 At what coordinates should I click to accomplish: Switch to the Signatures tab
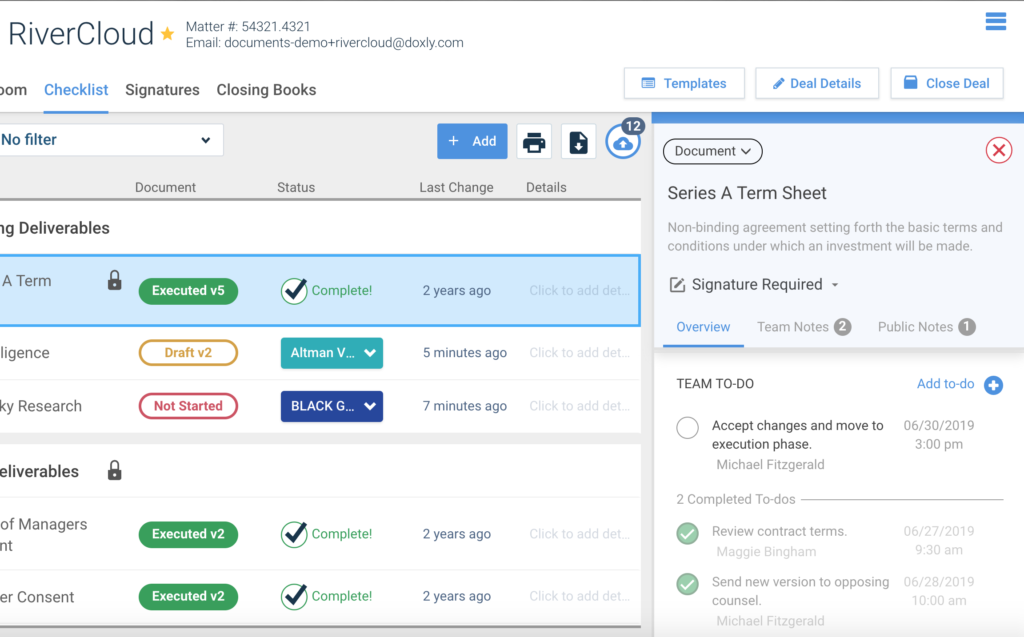coord(162,90)
